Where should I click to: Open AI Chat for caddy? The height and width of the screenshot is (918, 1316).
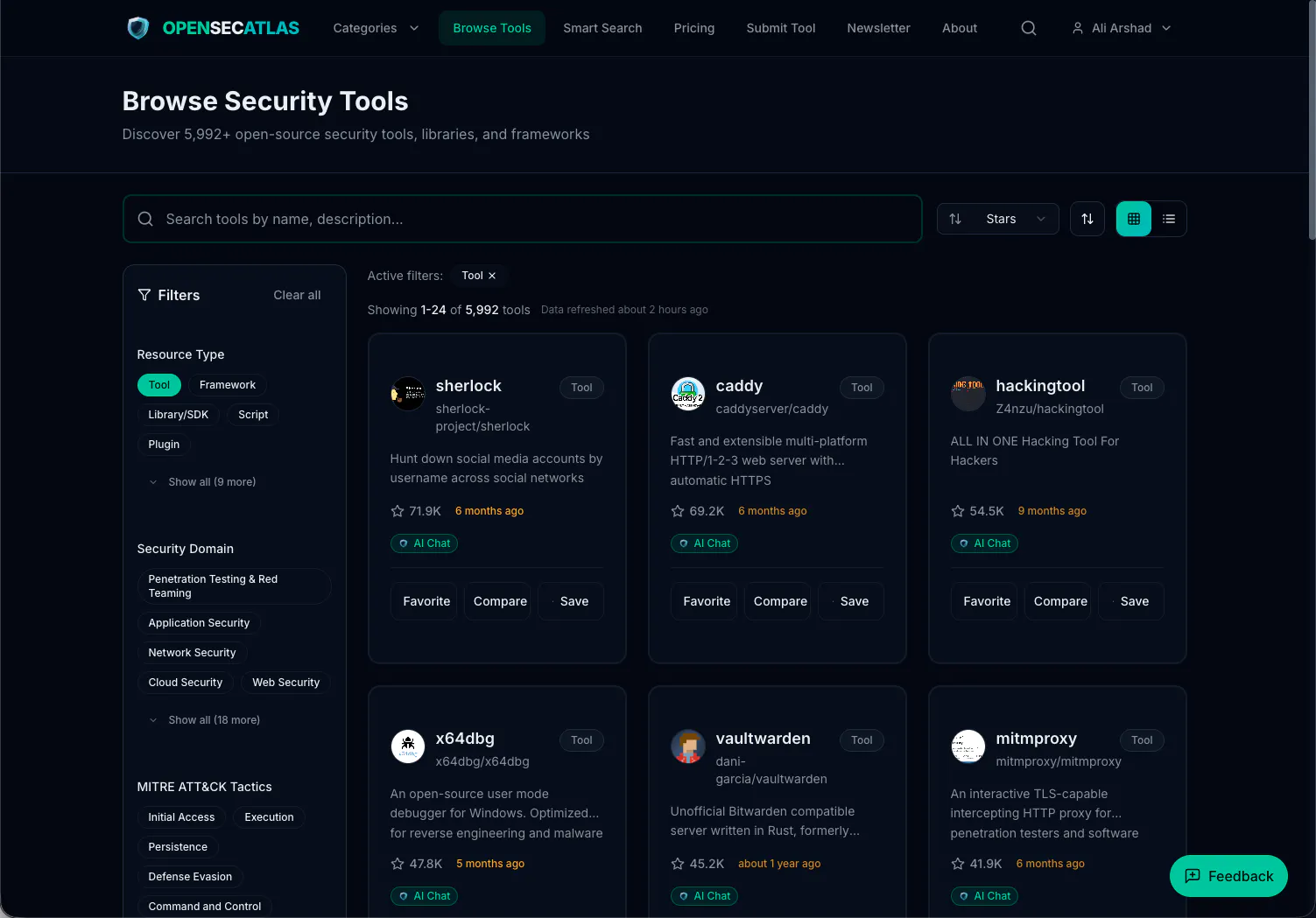704,543
